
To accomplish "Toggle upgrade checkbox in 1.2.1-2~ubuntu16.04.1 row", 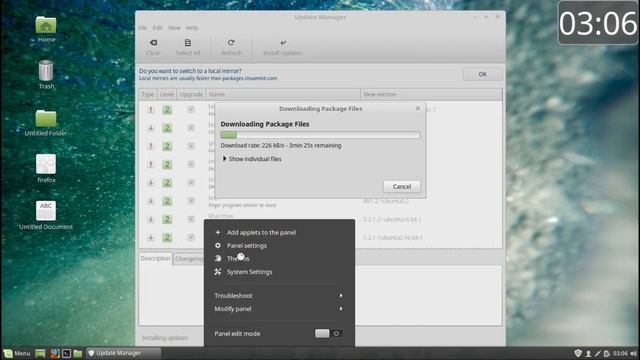I will click(191, 219).
